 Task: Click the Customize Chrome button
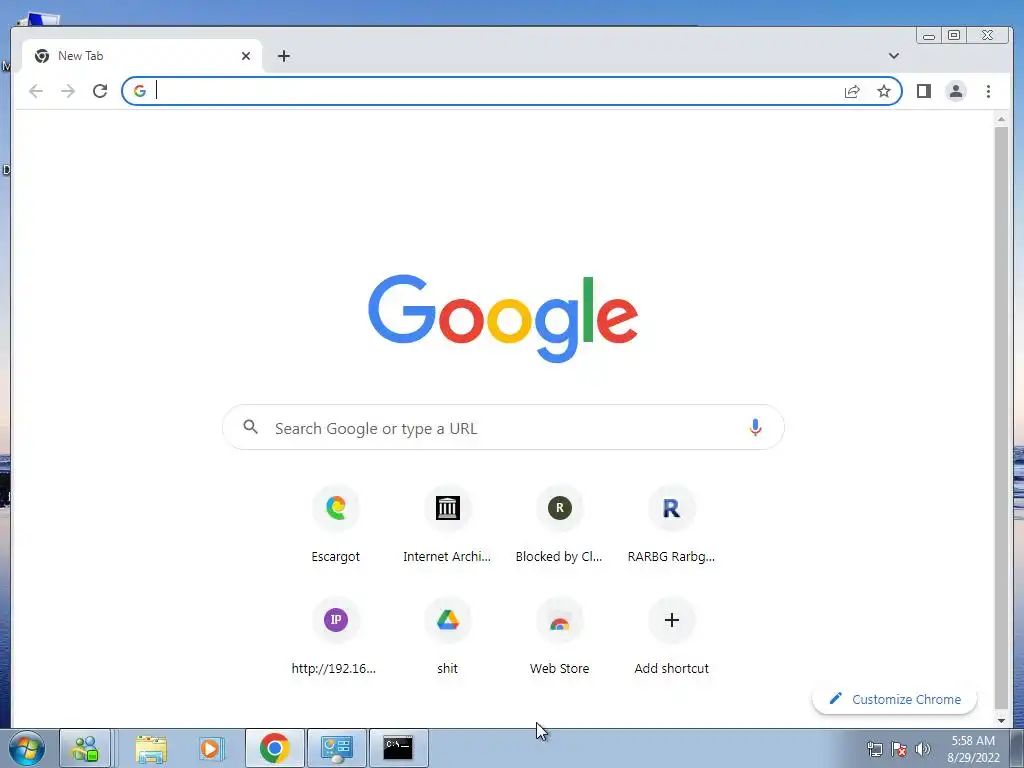[x=894, y=699]
